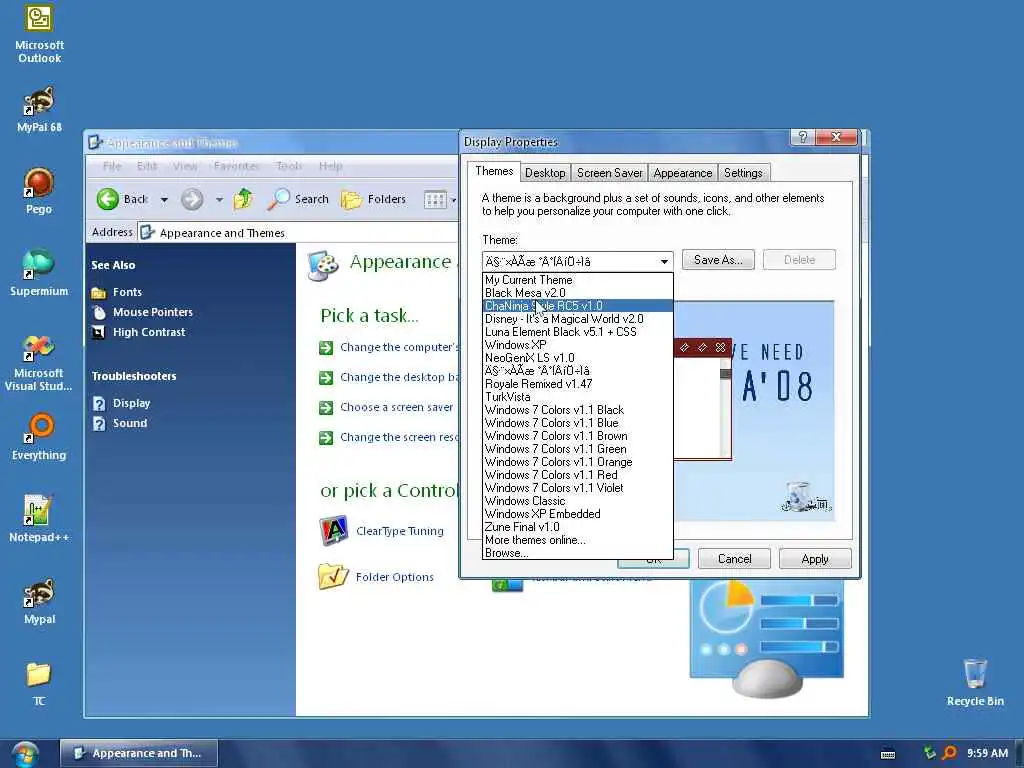Select My Current Theme from list
This screenshot has height=768, width=1024.
click(x=577, y=280)
